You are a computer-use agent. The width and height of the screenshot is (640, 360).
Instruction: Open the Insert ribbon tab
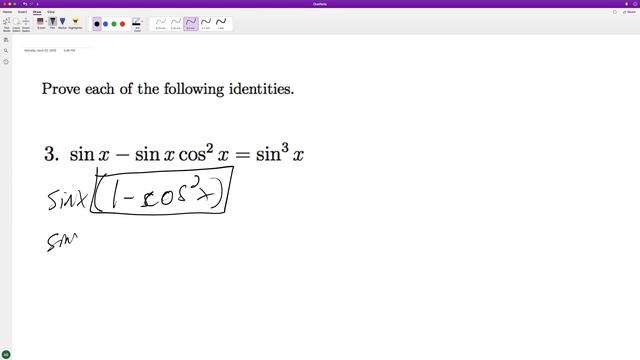coord(22,12)
